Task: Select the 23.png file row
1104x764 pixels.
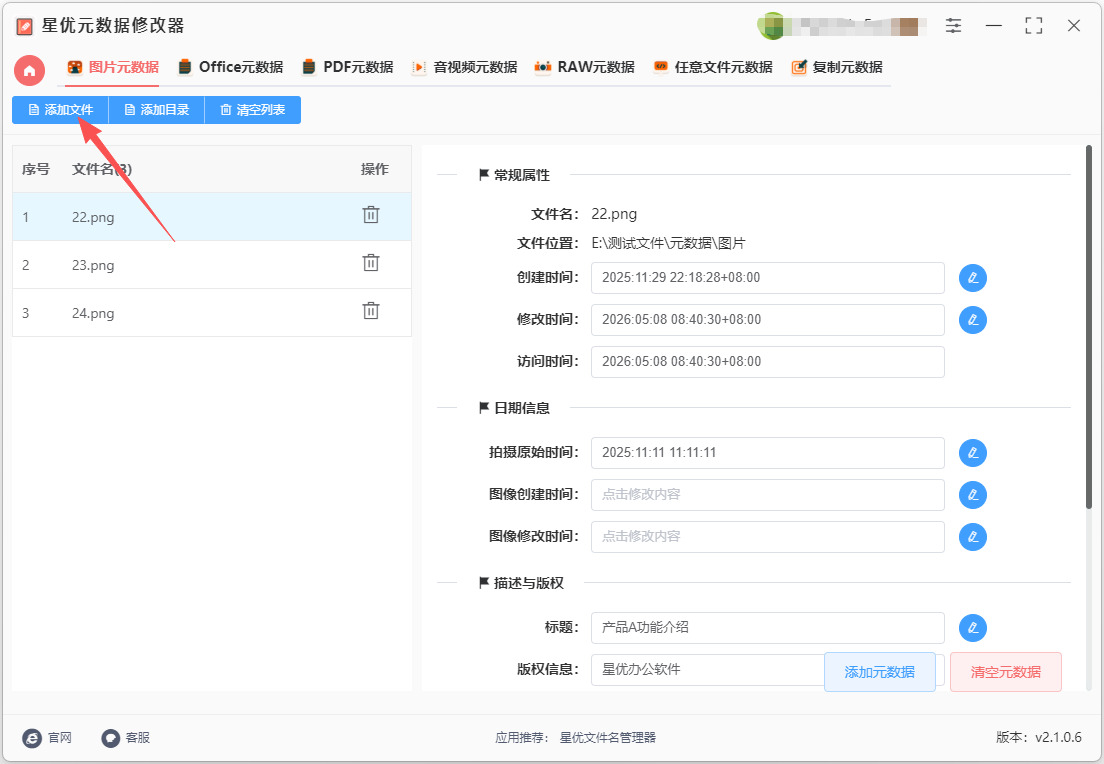Action: click(212, 265)
